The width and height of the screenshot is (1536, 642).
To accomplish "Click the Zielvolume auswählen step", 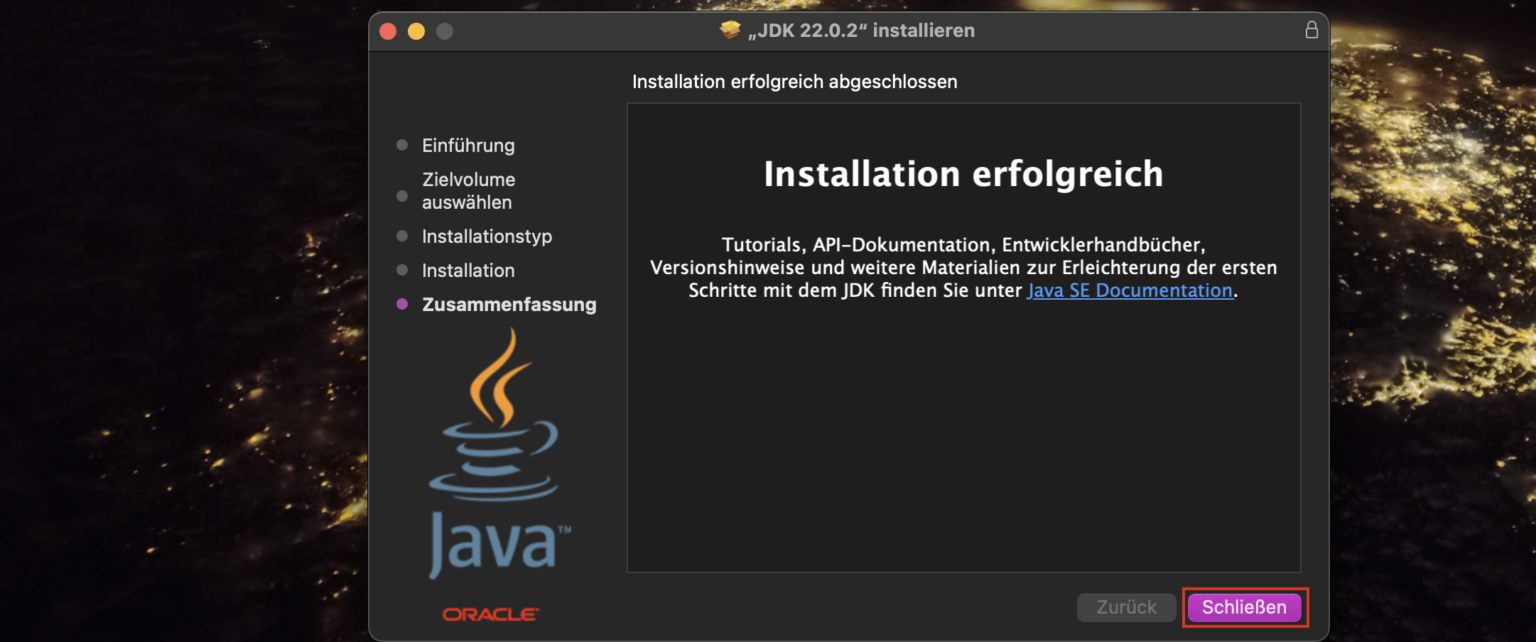I will 470,190.
